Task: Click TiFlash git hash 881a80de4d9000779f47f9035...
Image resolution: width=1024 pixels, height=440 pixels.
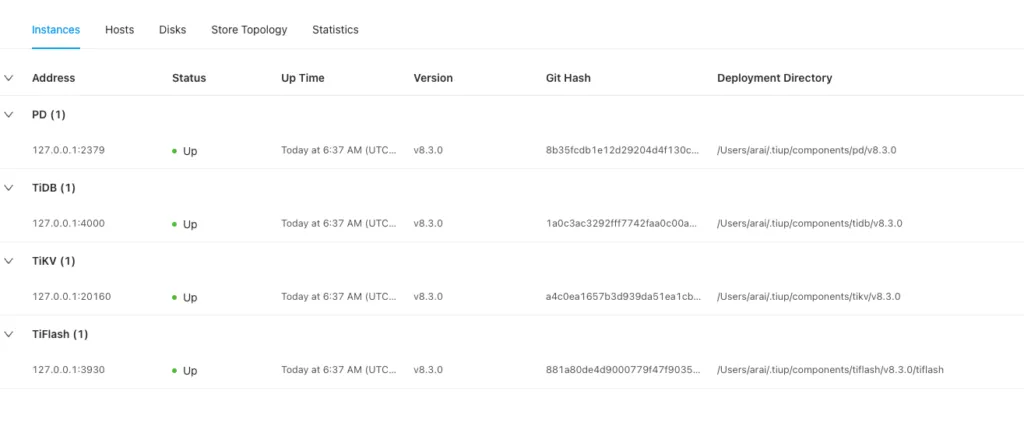Action: point(624,369)
